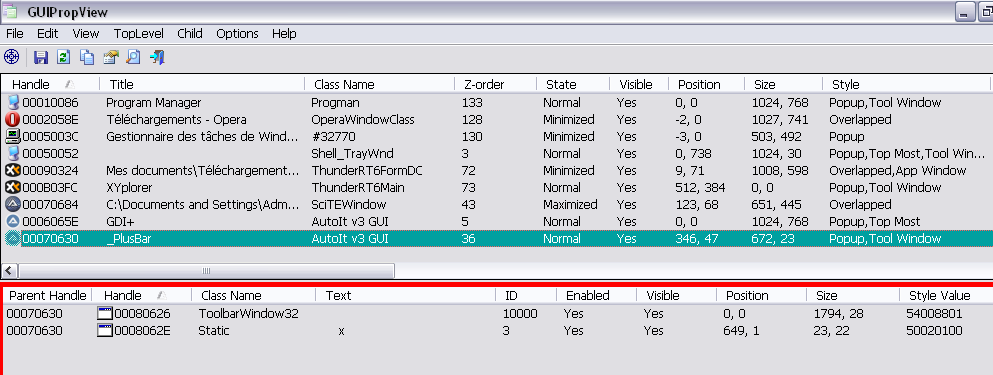This screenshot has height=375, width=993.
Task: Select the XYplorer title cell
Action: 129,188
